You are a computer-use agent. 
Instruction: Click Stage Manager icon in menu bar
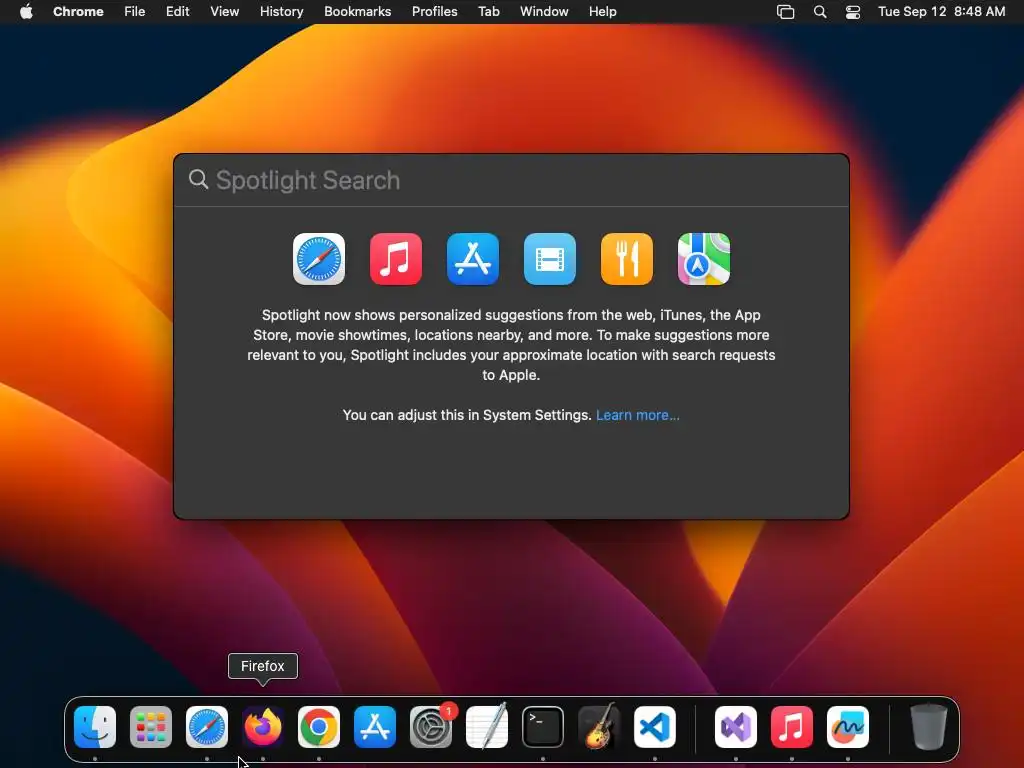786,12
